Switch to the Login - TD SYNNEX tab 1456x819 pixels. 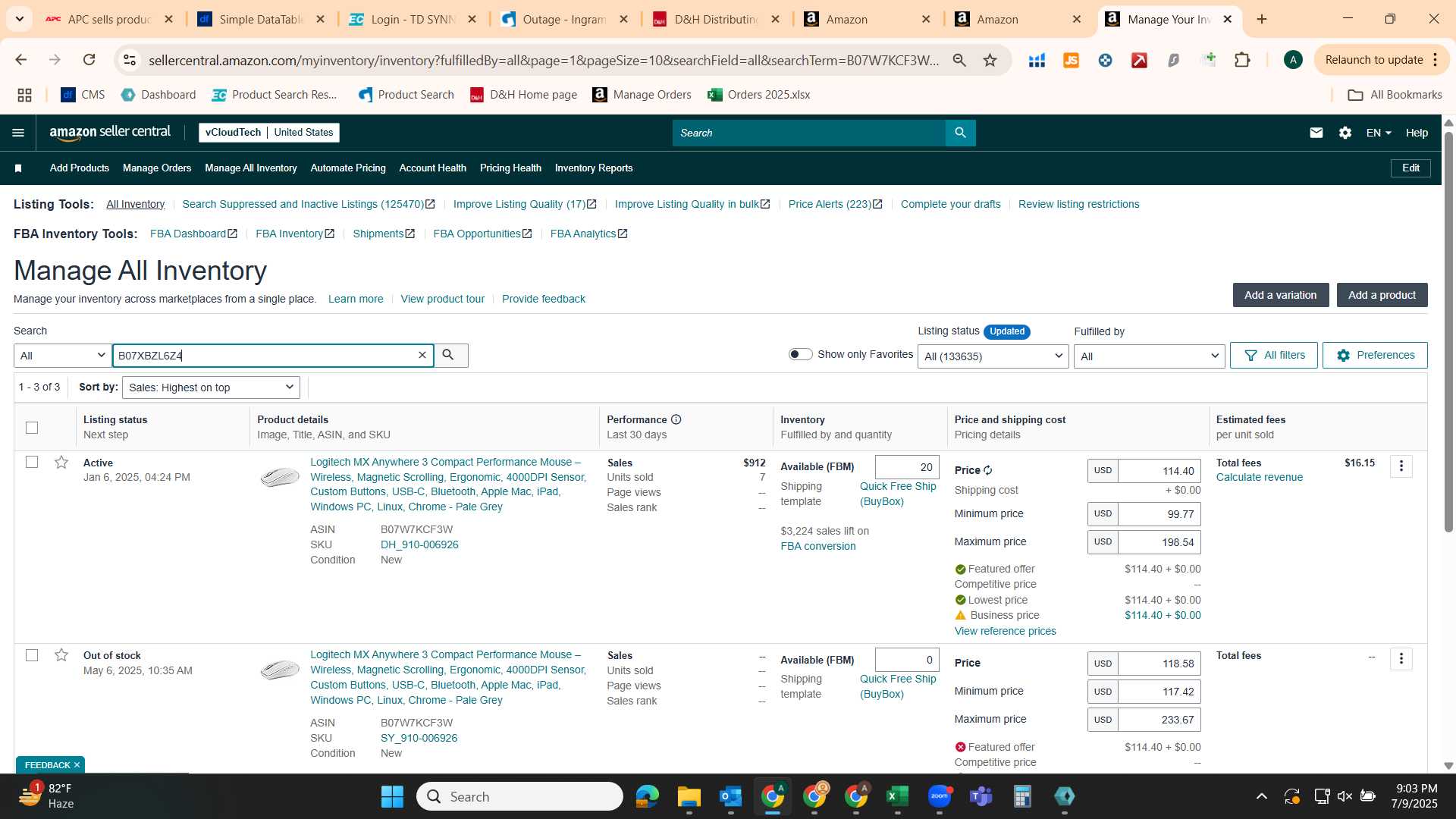click(413, 19)
